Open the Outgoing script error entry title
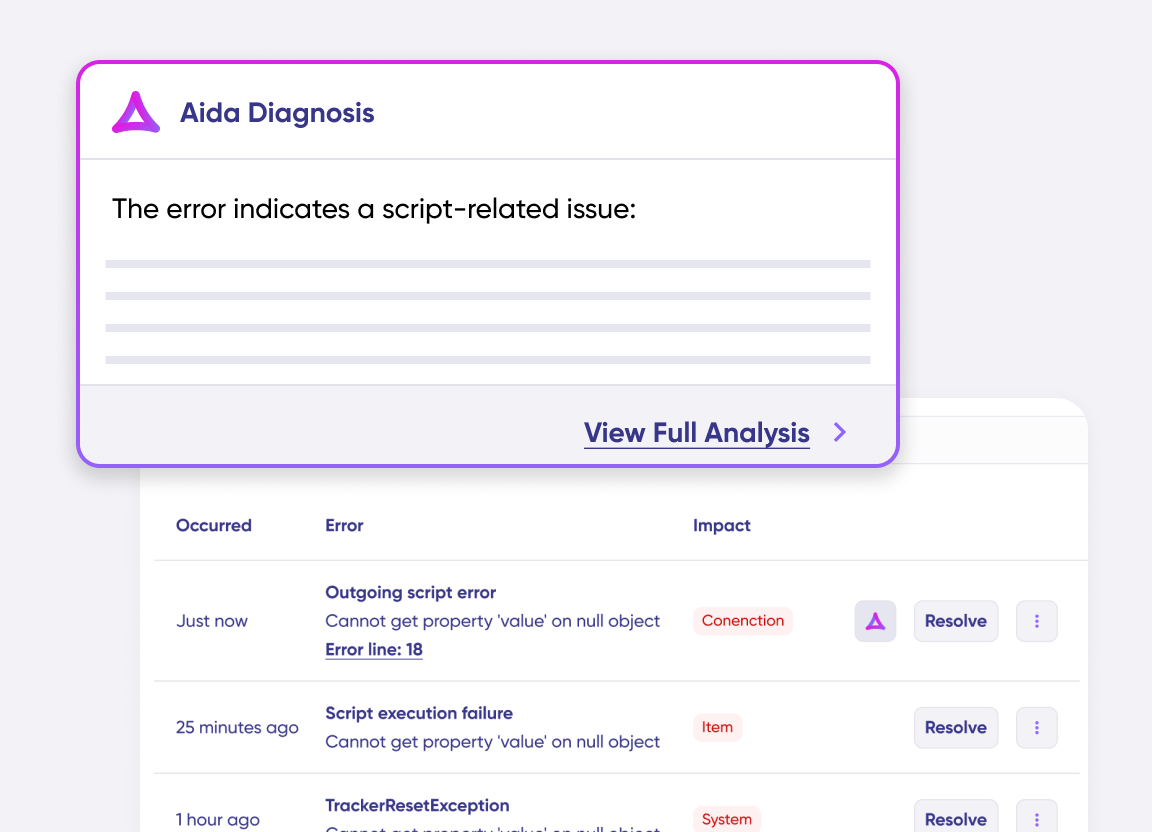This screenshot has width=1152, height=832. [x=411, y=592]
